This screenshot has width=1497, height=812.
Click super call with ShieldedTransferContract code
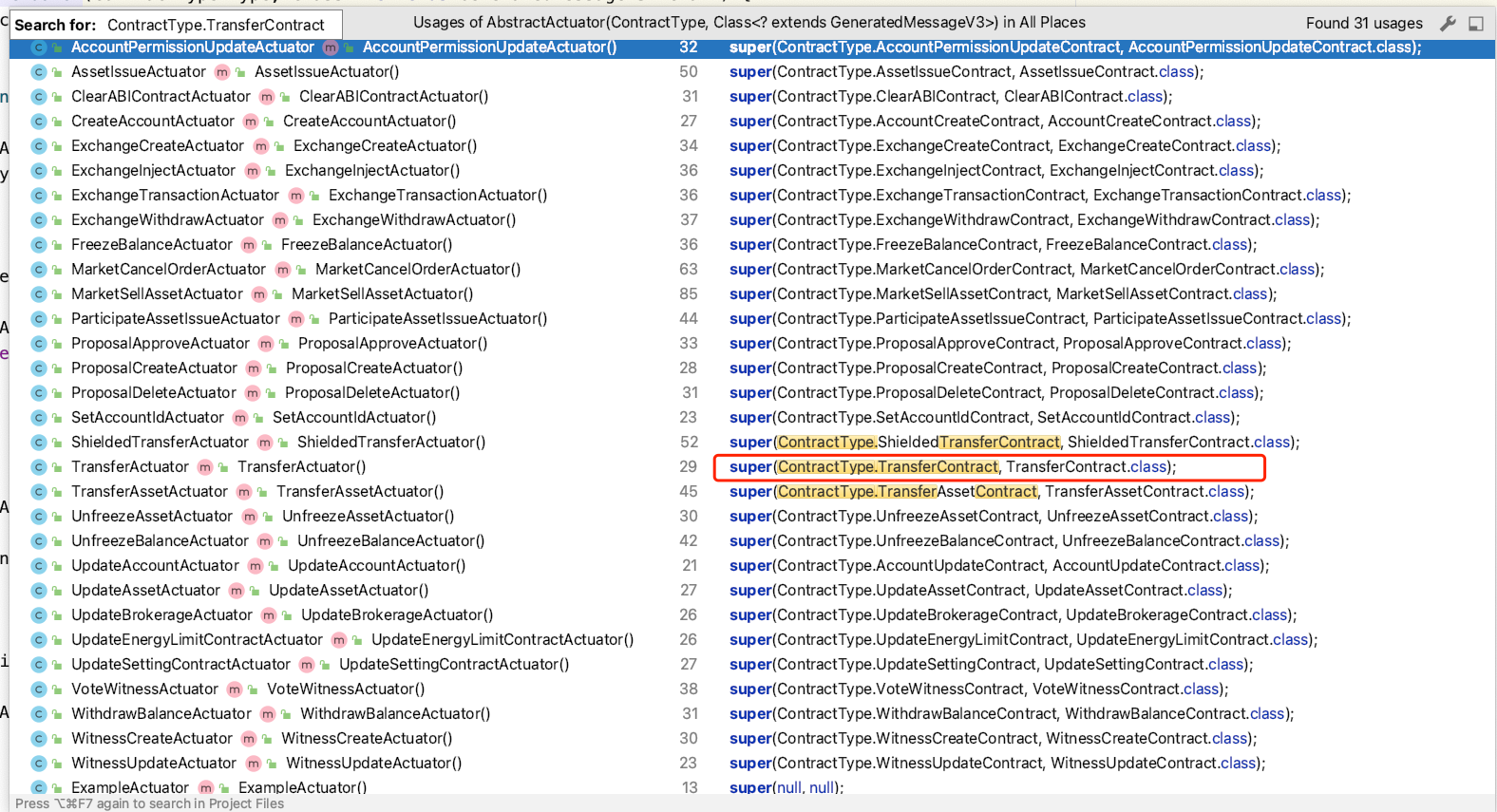pyautogui.click(x=1014, y=442)
